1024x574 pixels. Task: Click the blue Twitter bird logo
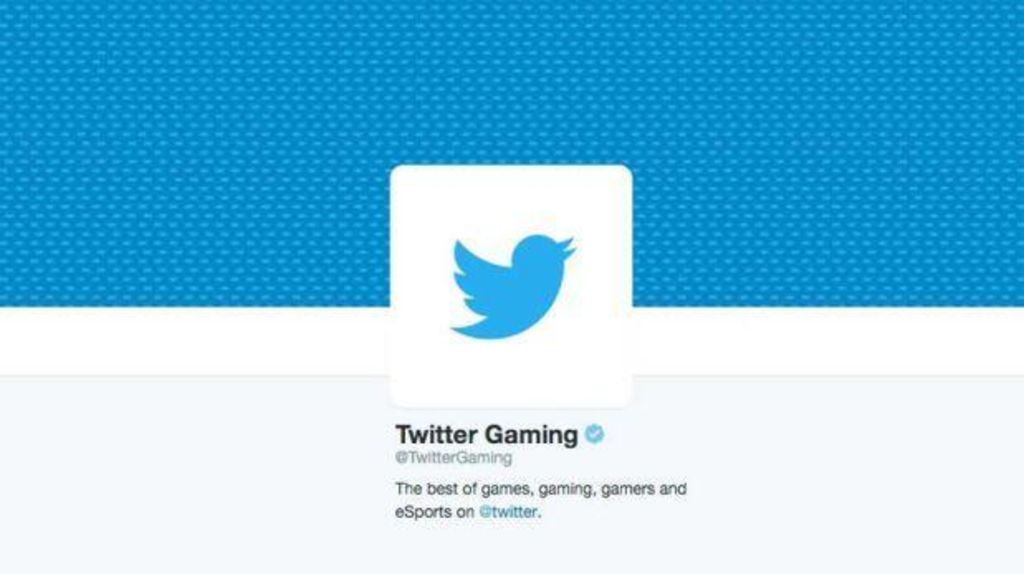coord(513,287)
